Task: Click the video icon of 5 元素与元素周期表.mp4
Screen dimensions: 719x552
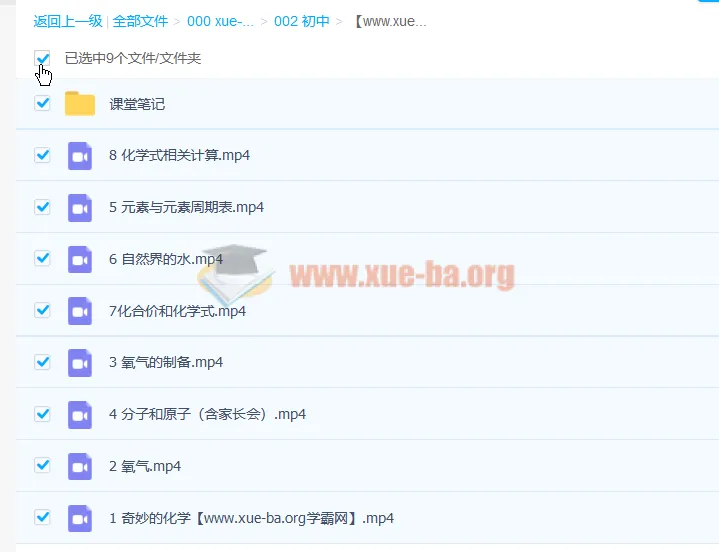Action: (80, 208)
